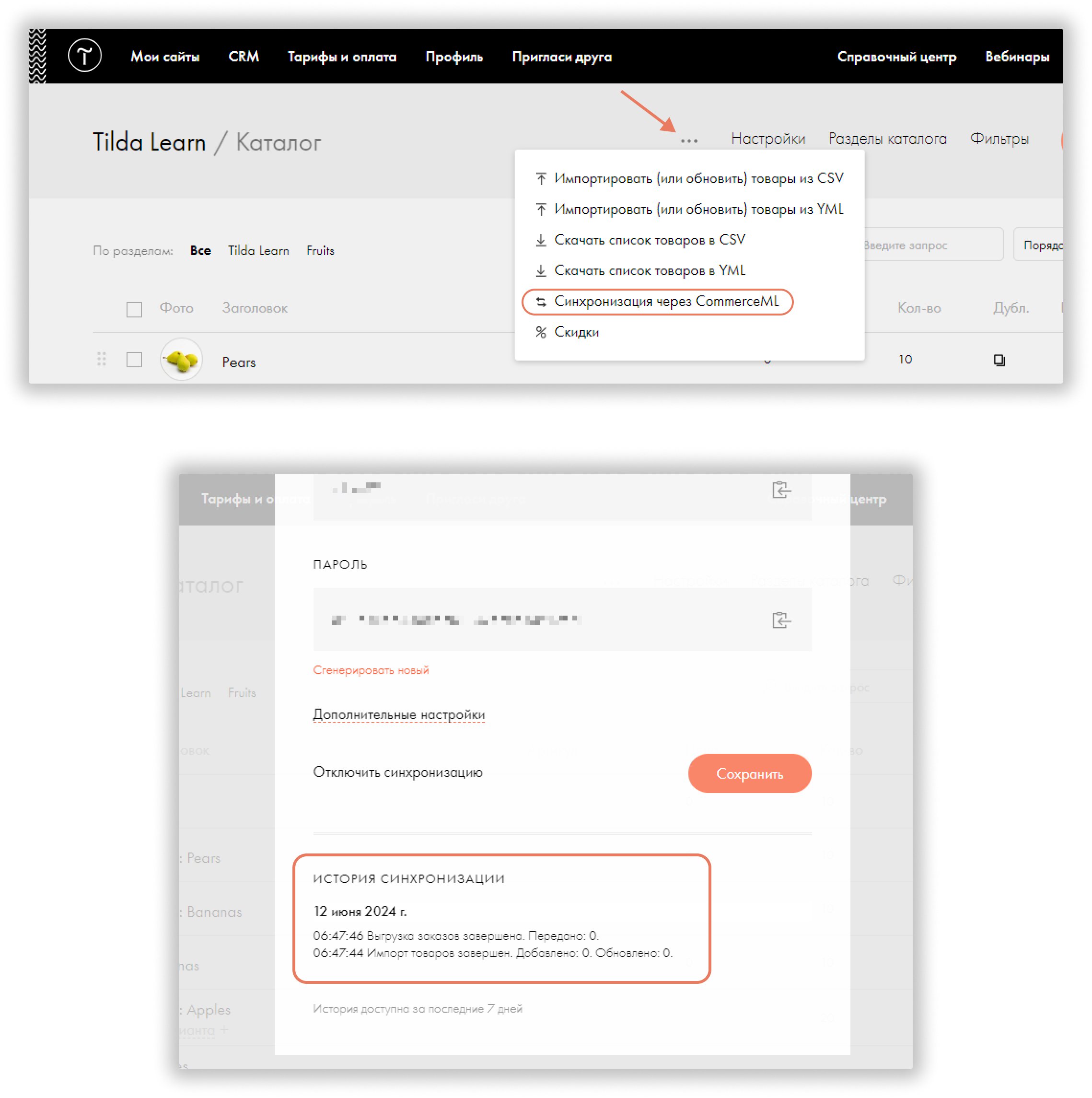
Task: Click duplicate icon in Pears row
Action: tap(999, 360)
